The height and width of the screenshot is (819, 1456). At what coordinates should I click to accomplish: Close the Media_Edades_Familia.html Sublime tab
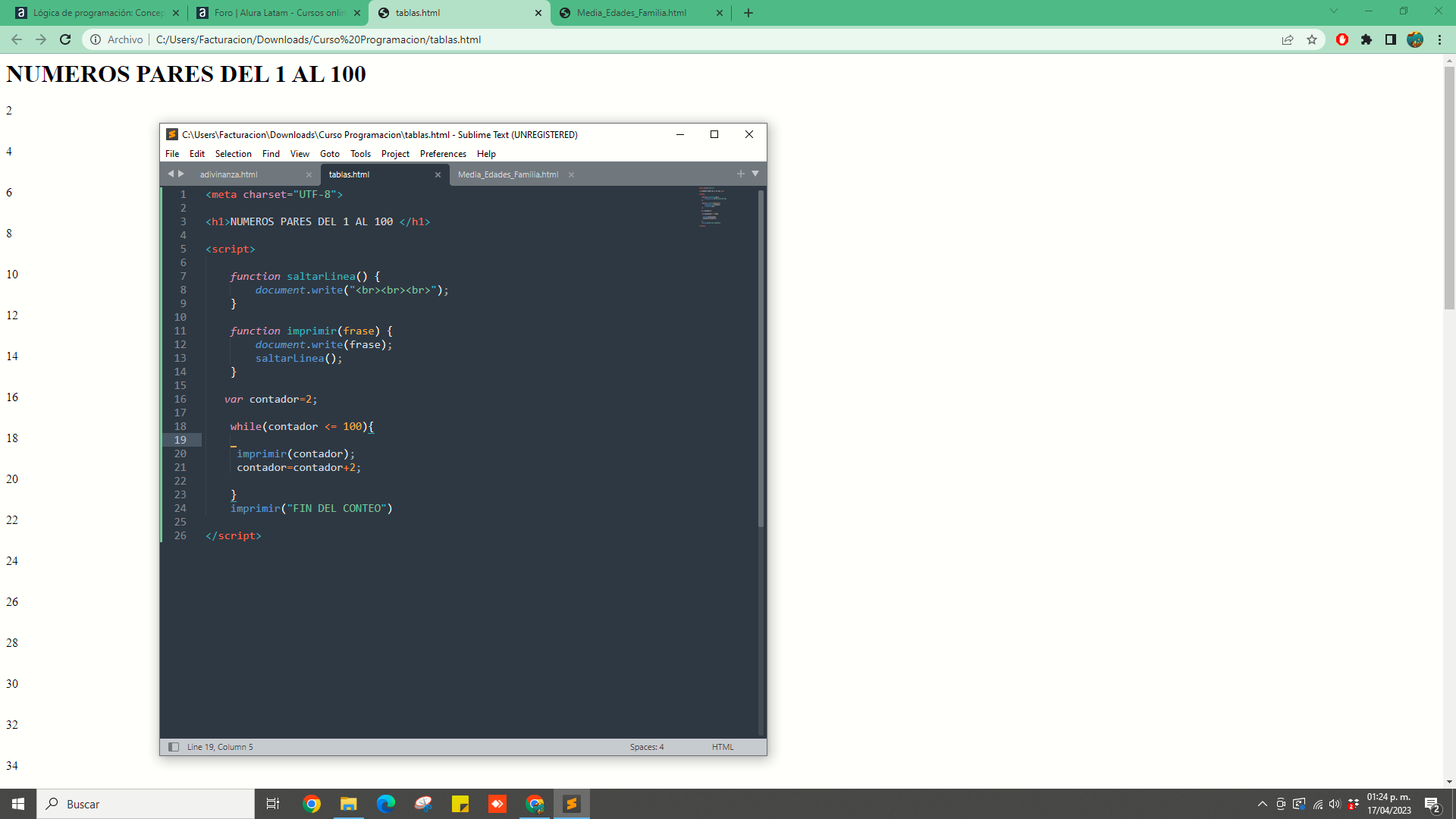pyautogui.click(x=571, y=174)
